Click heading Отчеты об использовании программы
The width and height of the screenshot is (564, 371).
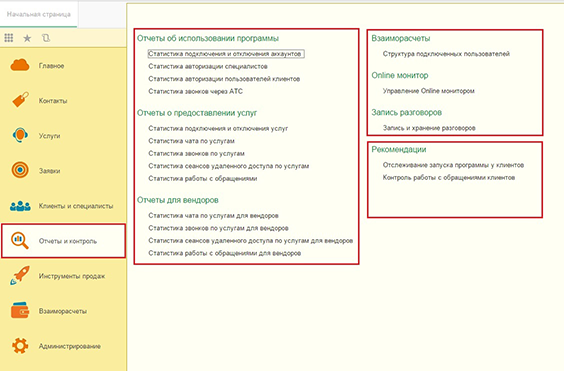[x=208, y=38]
